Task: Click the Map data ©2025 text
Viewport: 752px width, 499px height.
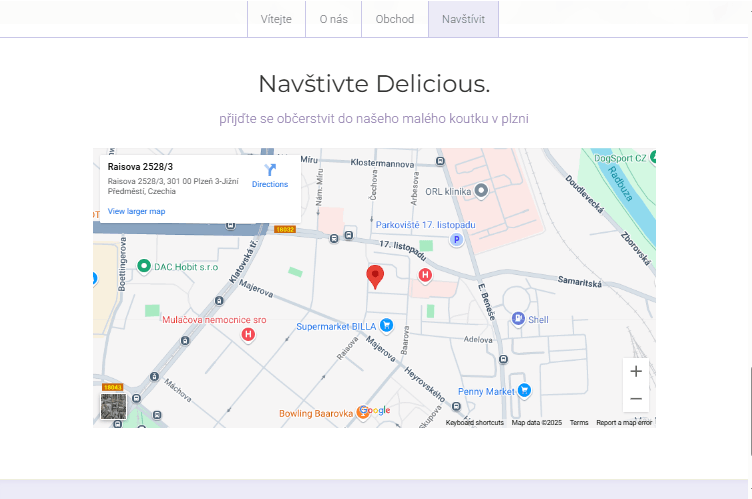Action: point(537,423)
